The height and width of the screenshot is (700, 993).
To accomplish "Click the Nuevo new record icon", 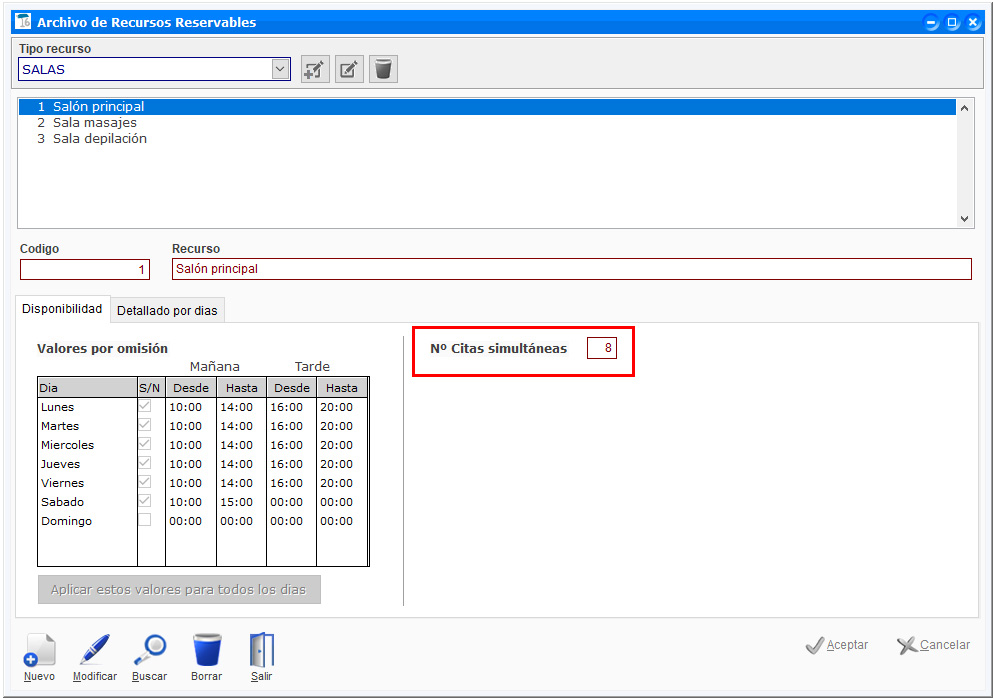I will point(39,651).
